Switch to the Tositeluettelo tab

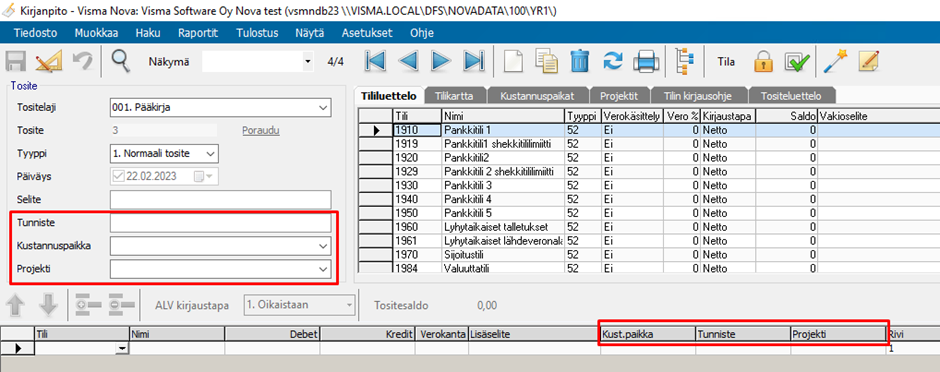(790, 96)
